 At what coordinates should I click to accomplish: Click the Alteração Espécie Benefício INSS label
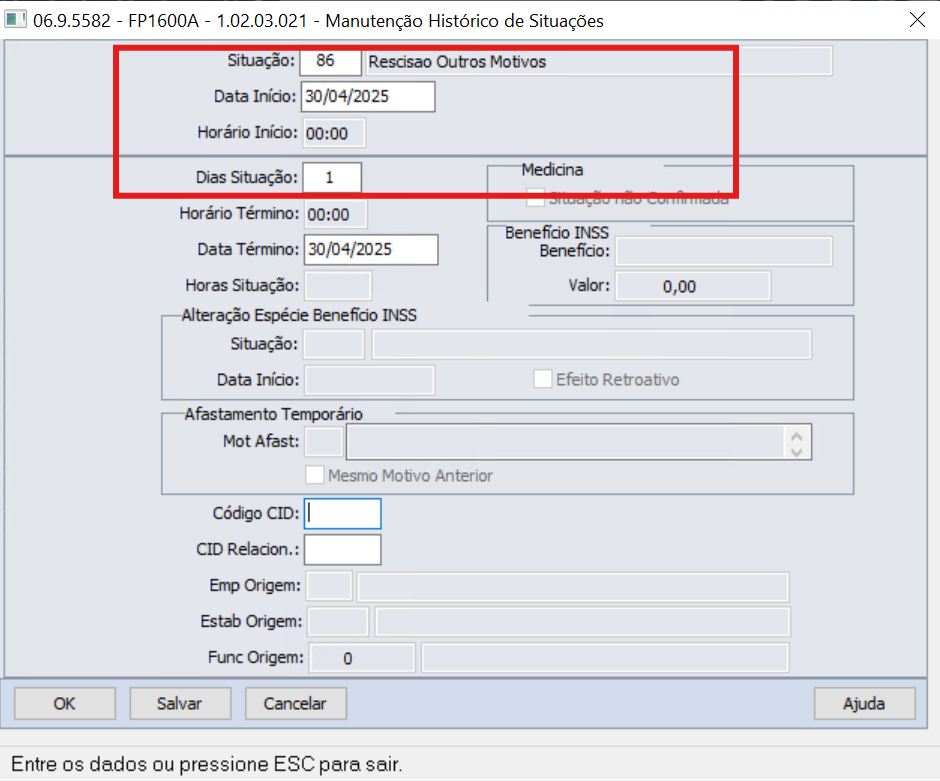pyautogui.click(x=299, y=315)
